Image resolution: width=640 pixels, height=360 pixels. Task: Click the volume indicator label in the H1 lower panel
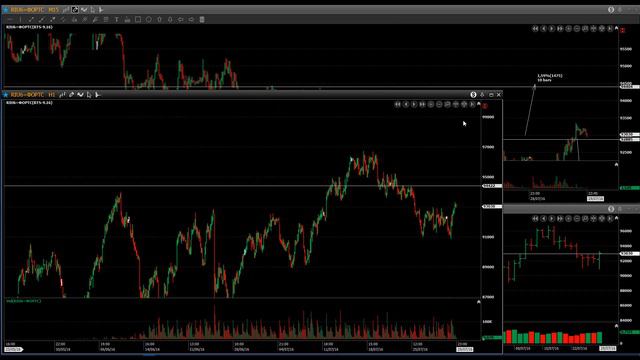click(24, 301)
